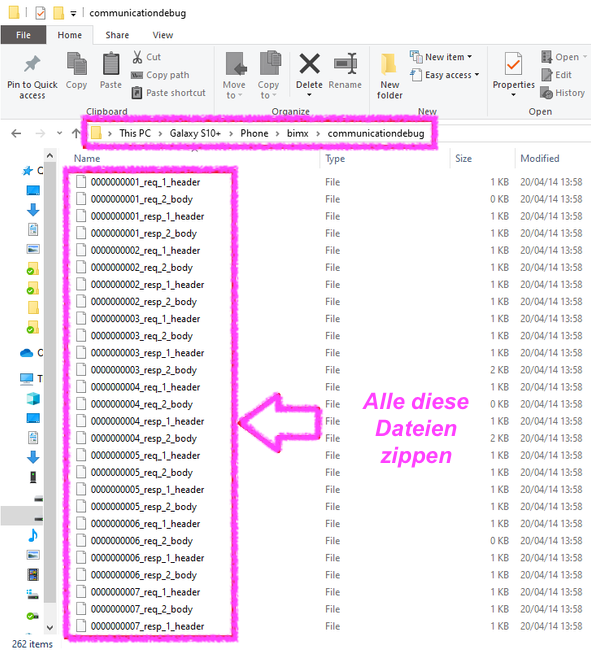Click the Rename icon
591x654 pixels.
[x=345, y=64]
